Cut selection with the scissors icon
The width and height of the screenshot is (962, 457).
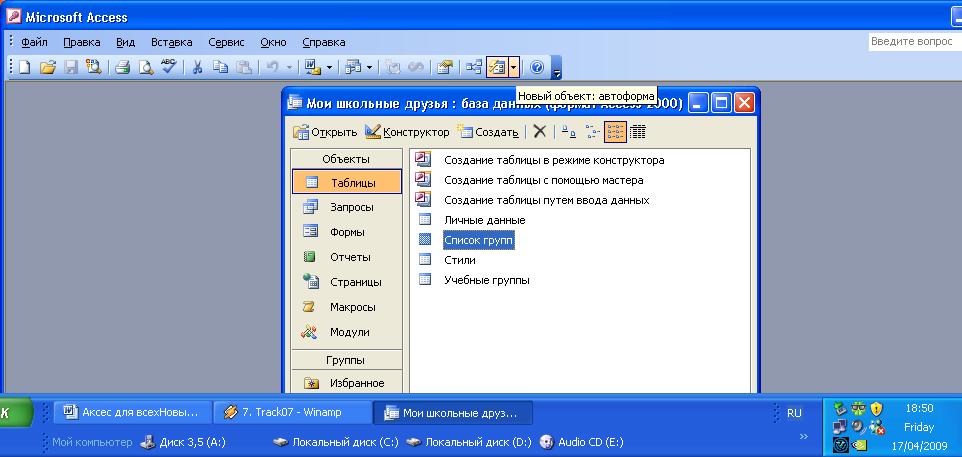[198, 67]
